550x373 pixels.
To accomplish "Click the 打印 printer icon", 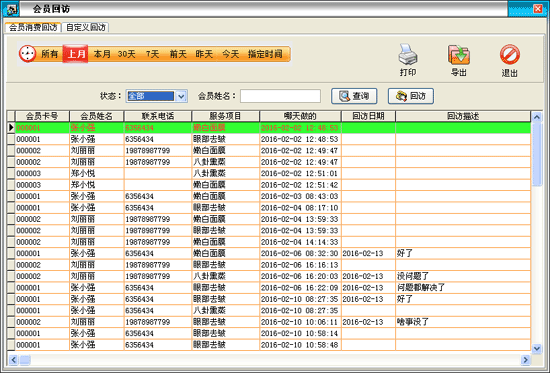I will click(x=408, y=54).
